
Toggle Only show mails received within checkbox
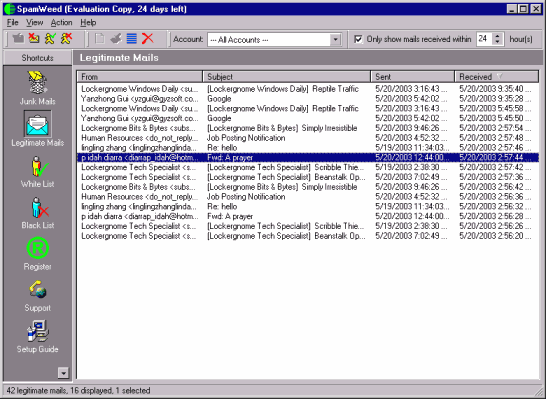click(358, 39)
